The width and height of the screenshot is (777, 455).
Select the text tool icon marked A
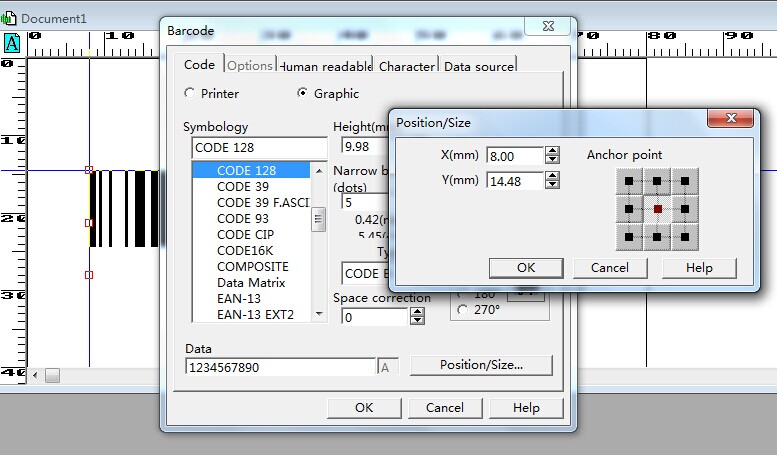(12, 43)
